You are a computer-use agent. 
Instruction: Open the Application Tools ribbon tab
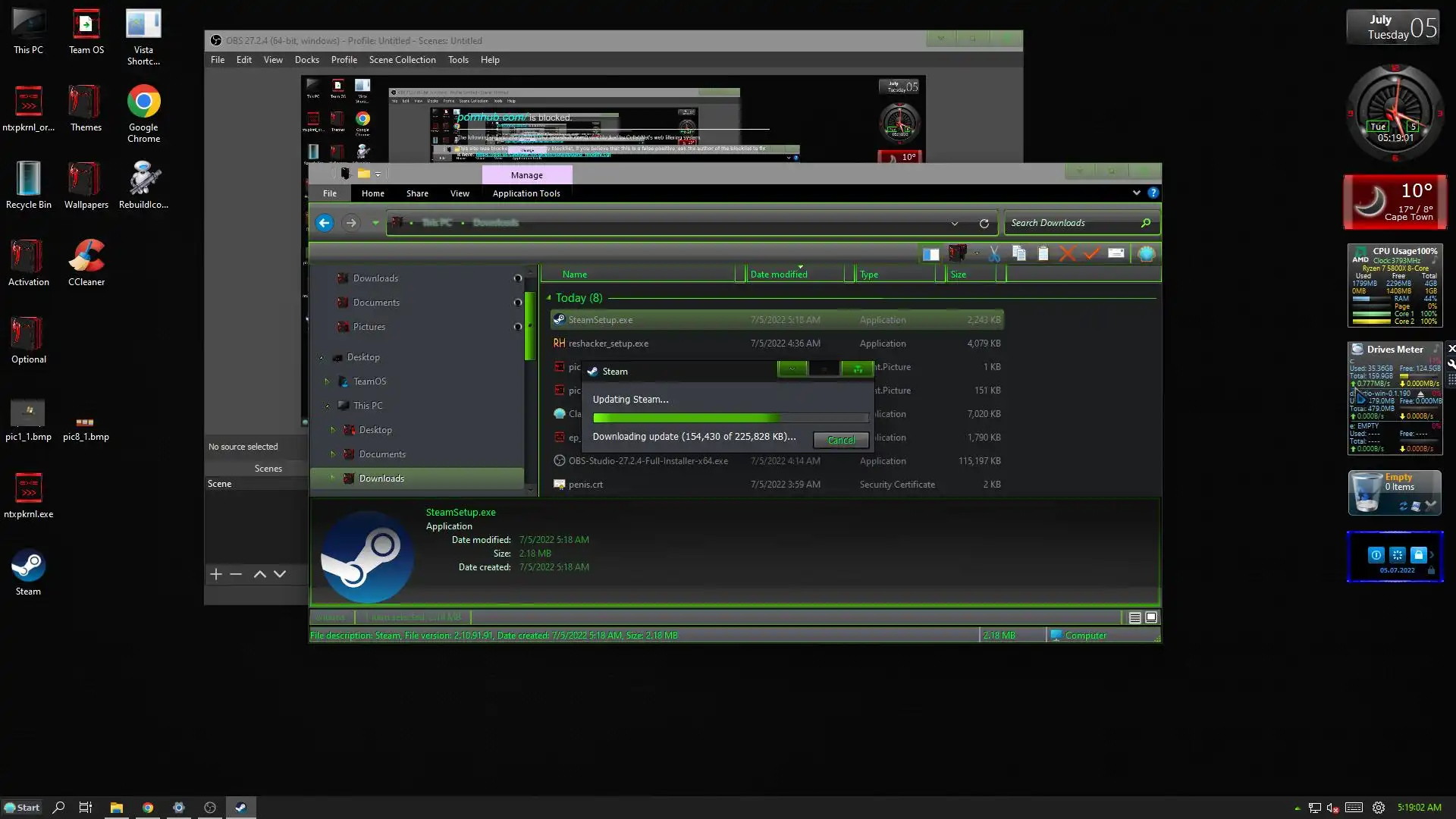pos(526,193)
